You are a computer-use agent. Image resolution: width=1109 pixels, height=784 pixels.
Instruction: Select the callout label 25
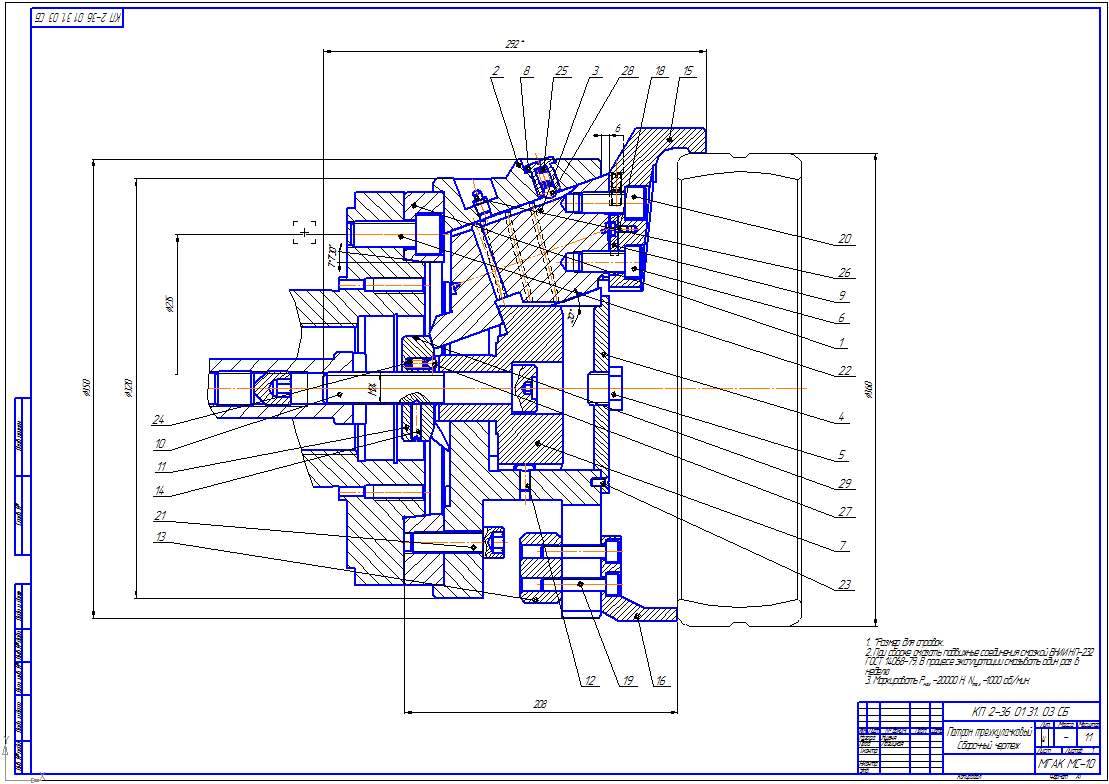pyautogui.click(x=562, y=71)
